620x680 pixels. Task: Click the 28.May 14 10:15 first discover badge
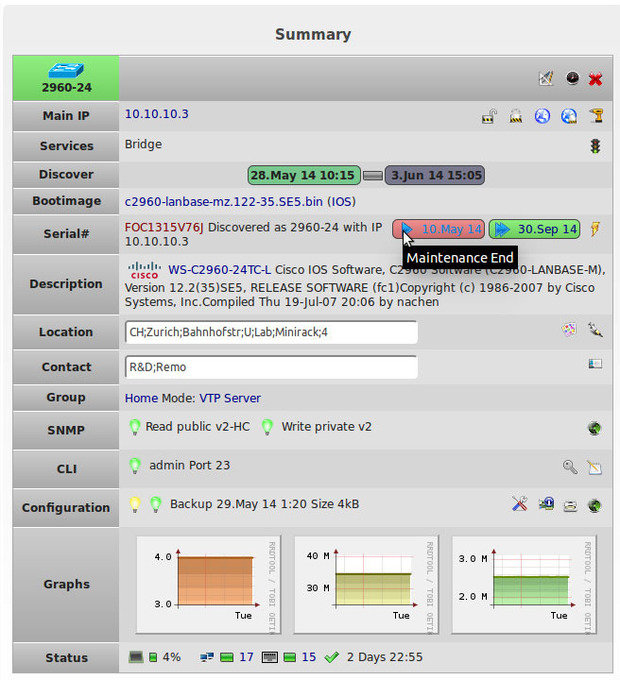point(303,175)
